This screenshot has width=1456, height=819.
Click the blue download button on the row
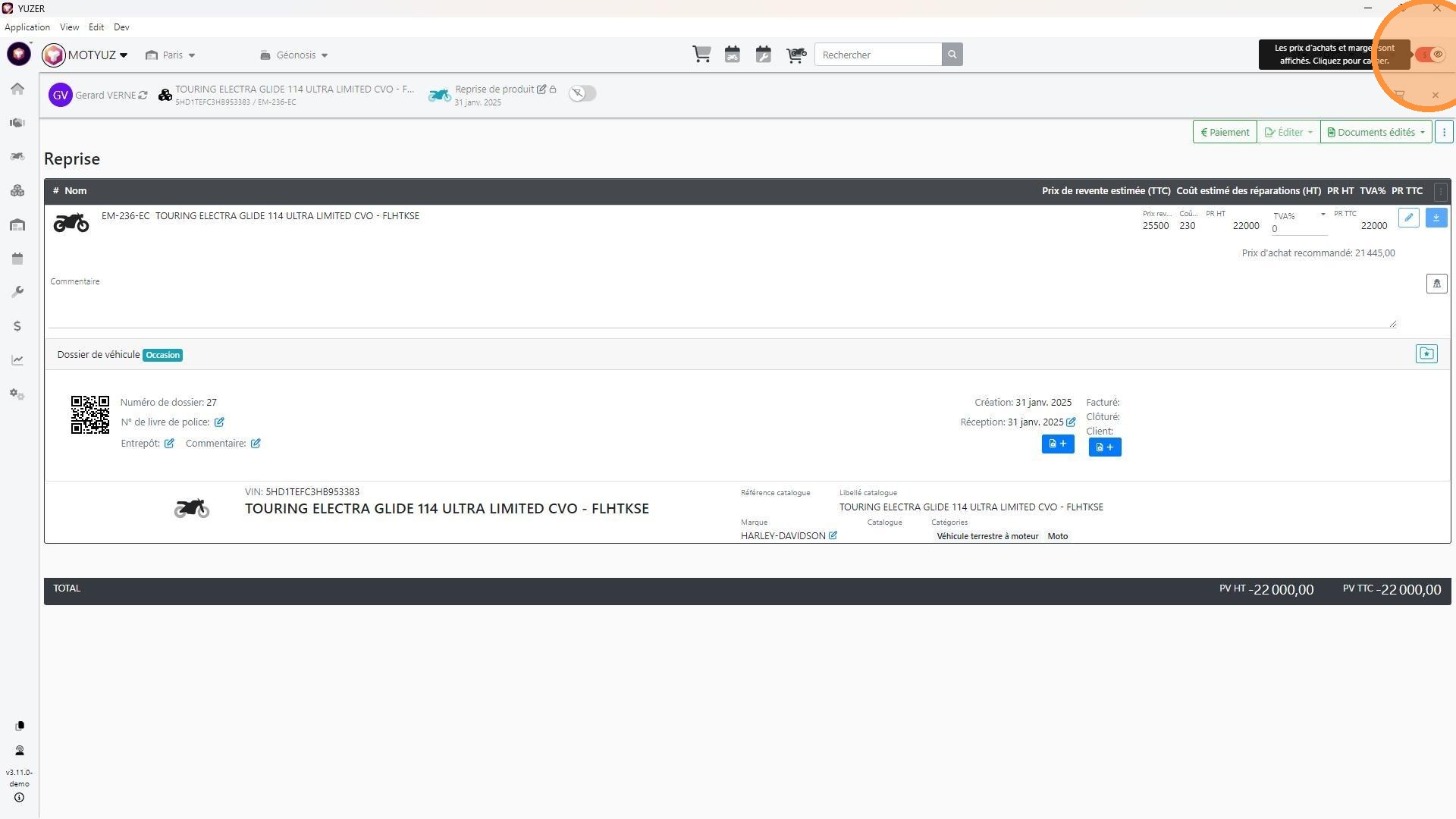coord(1436,218)
